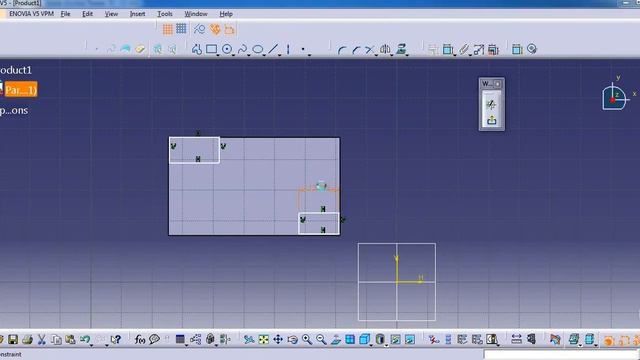The image size is (640, 360).
Task: Click the Exit Workbench icon in floating toolbar
Action: pos(491,120)
